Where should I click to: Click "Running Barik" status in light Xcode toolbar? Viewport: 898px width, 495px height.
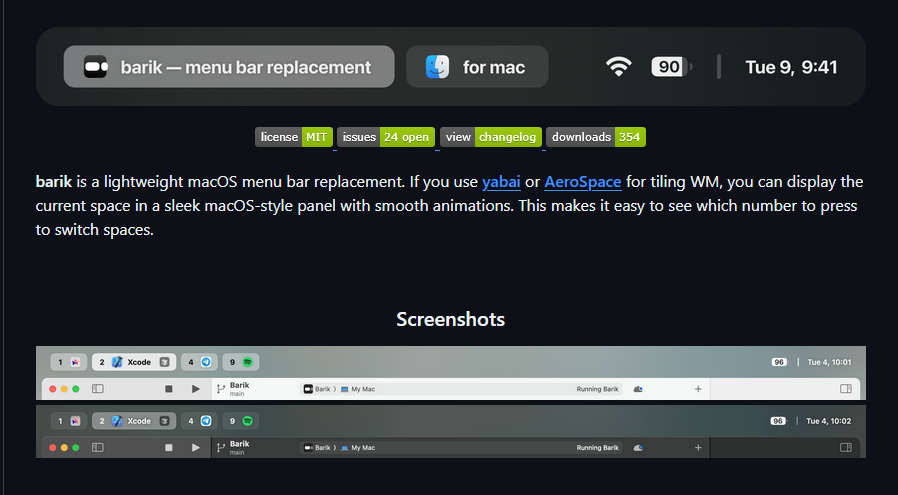click(x=597, y=389)
